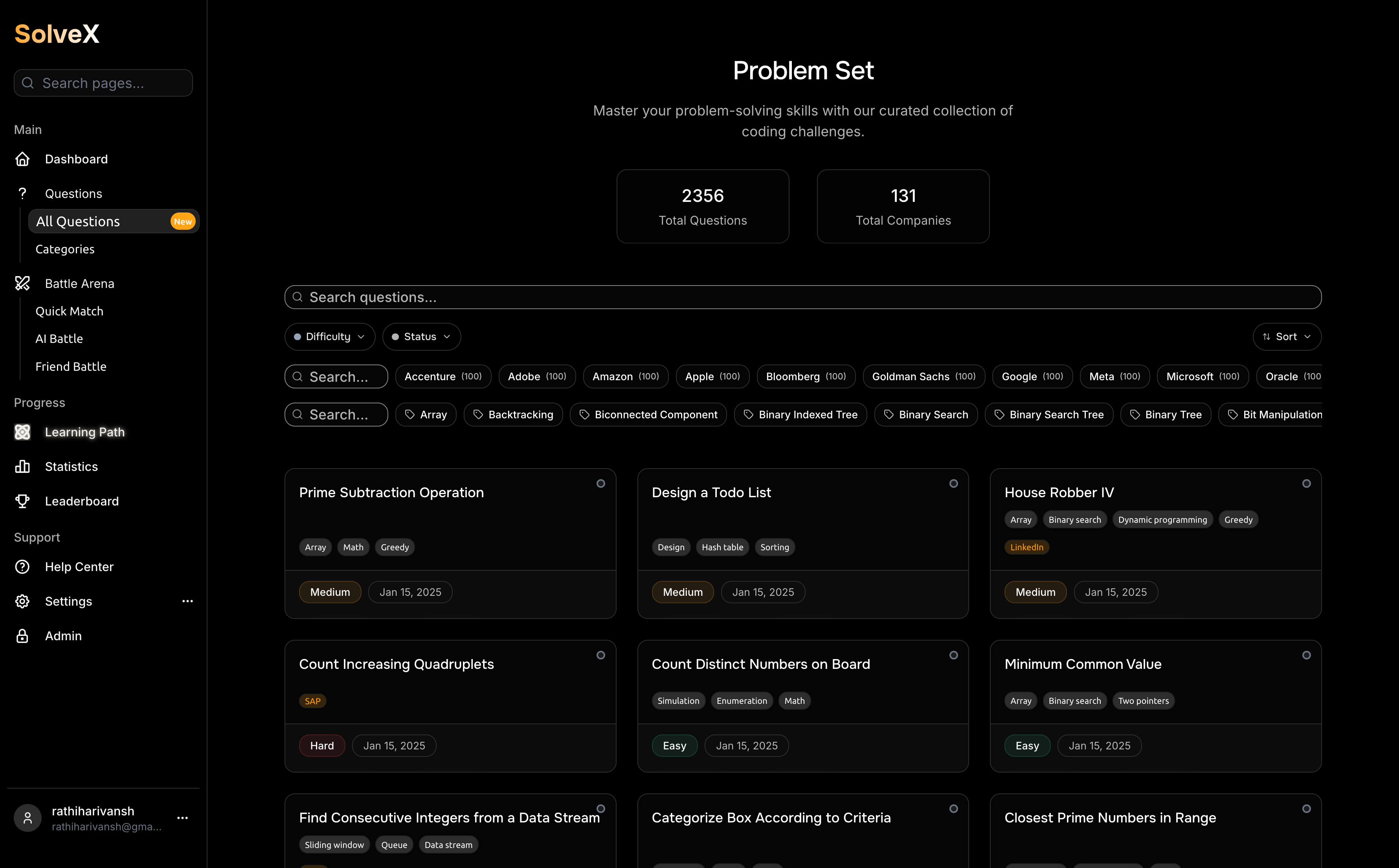Image resolution: width=1399 pixels, height=868 pixels.
Task: Click the Admin lock icon
Action: click(22, 635)
